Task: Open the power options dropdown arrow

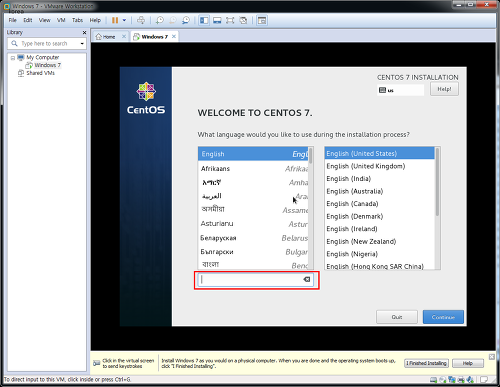Action: 124,20
